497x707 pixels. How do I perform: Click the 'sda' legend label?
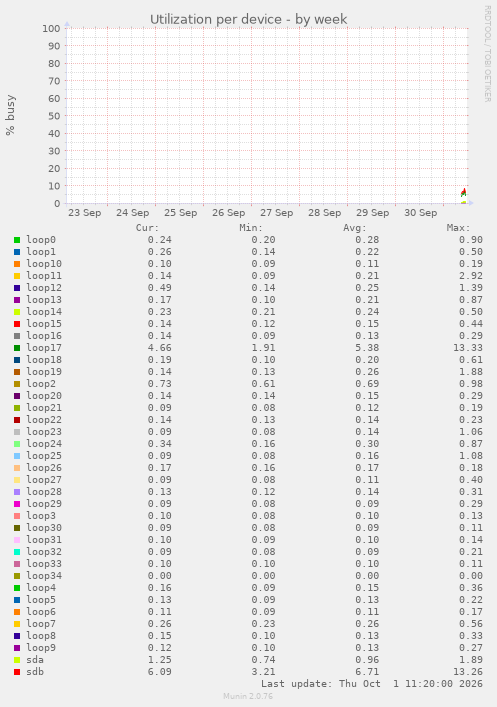[35, 660]
